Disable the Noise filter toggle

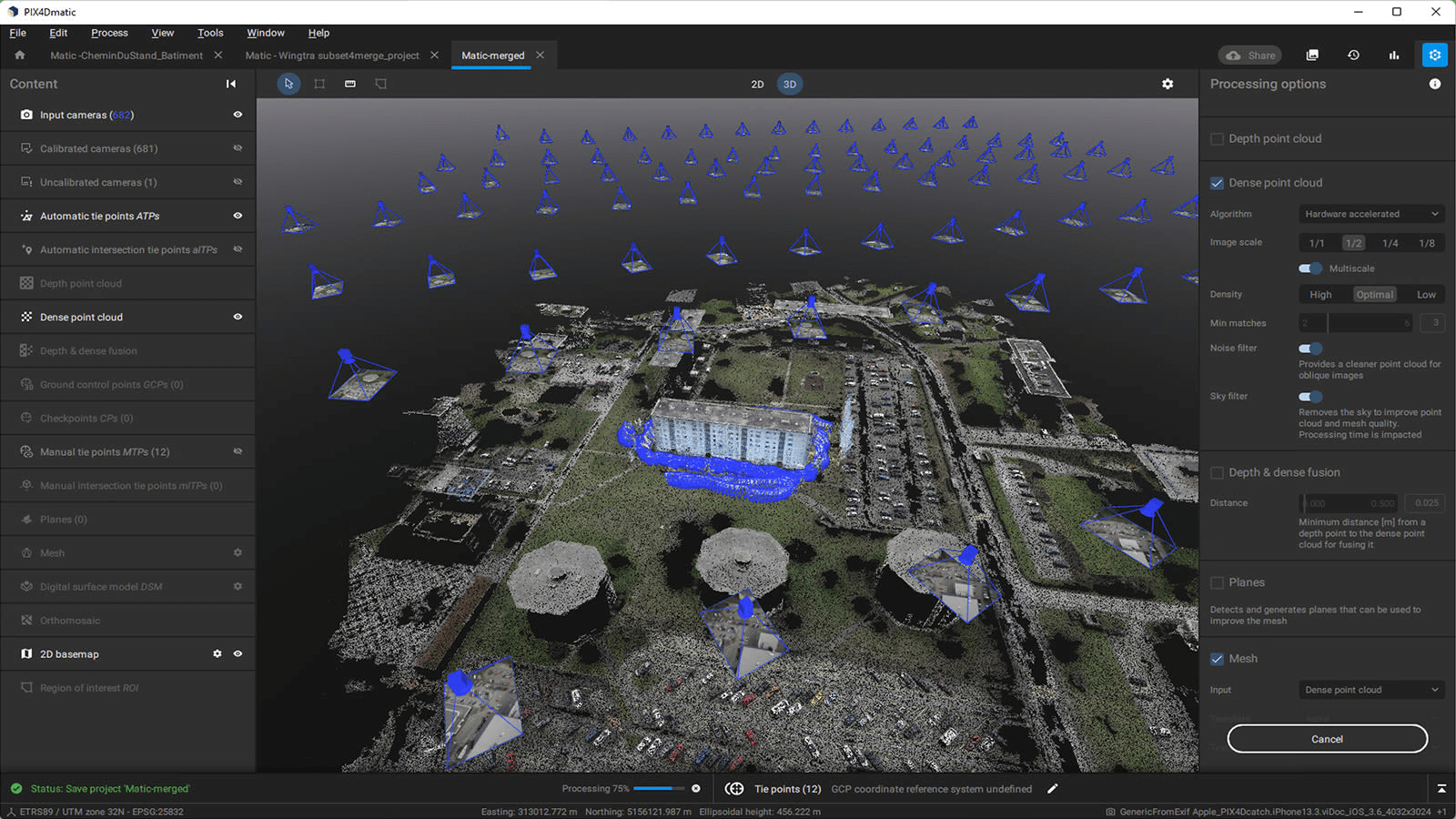1309,349
